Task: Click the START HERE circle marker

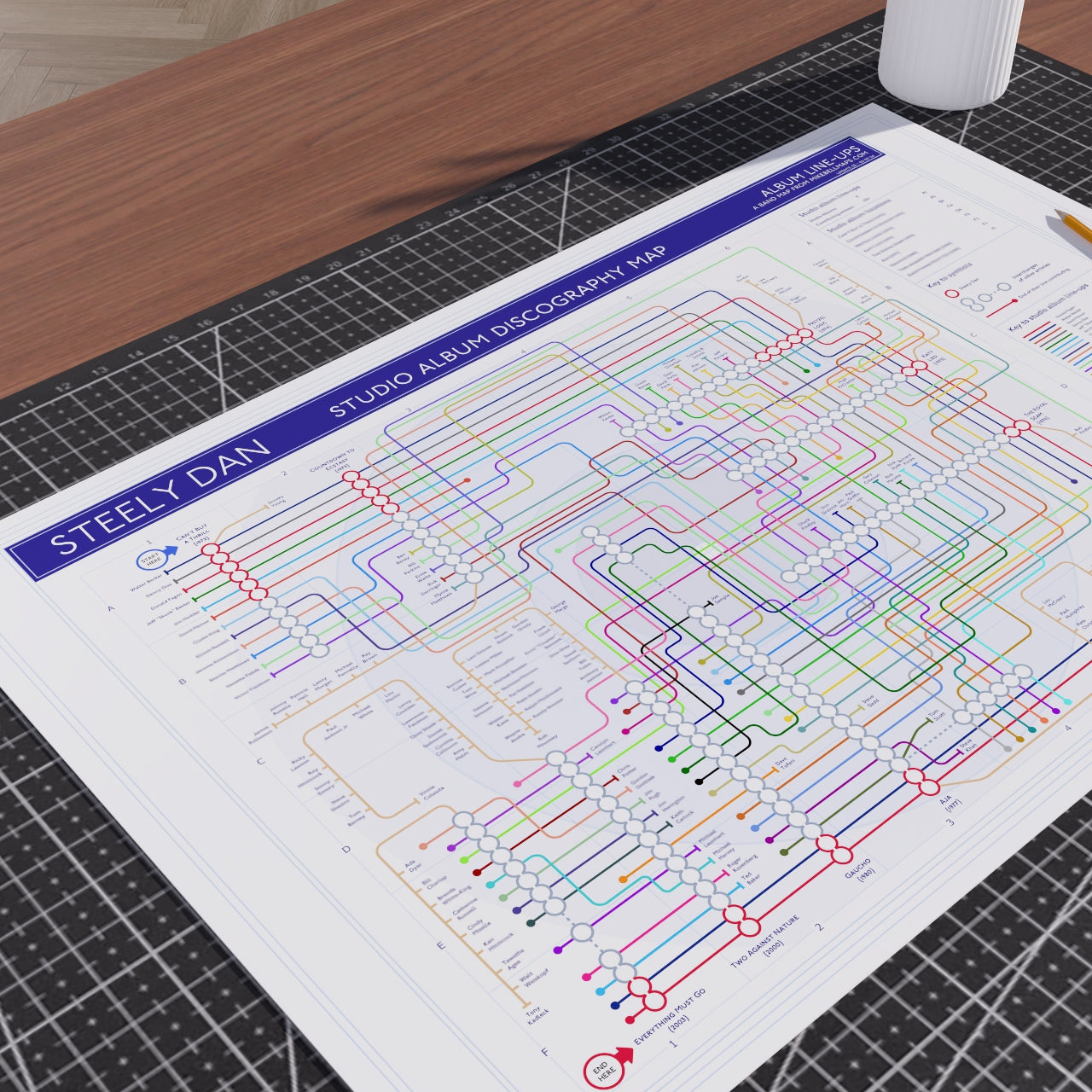Action: [154, 561]
